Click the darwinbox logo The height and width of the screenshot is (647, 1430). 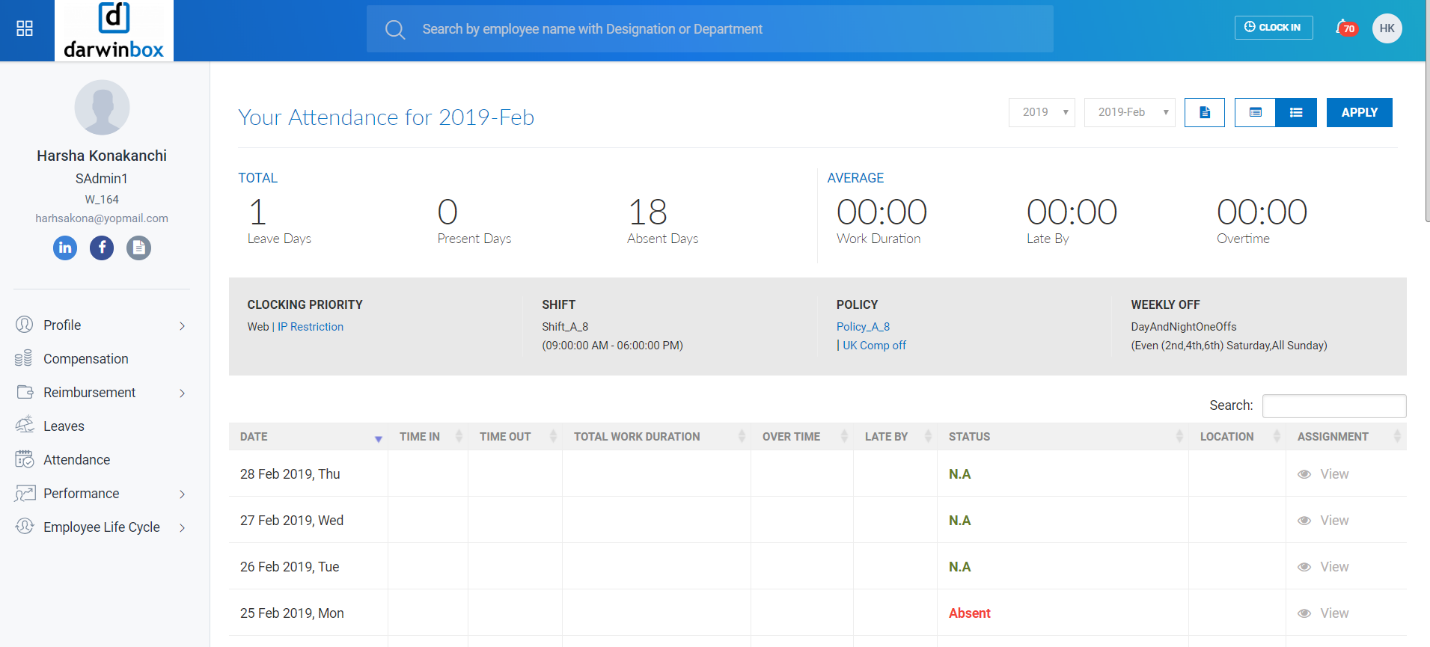114,31
